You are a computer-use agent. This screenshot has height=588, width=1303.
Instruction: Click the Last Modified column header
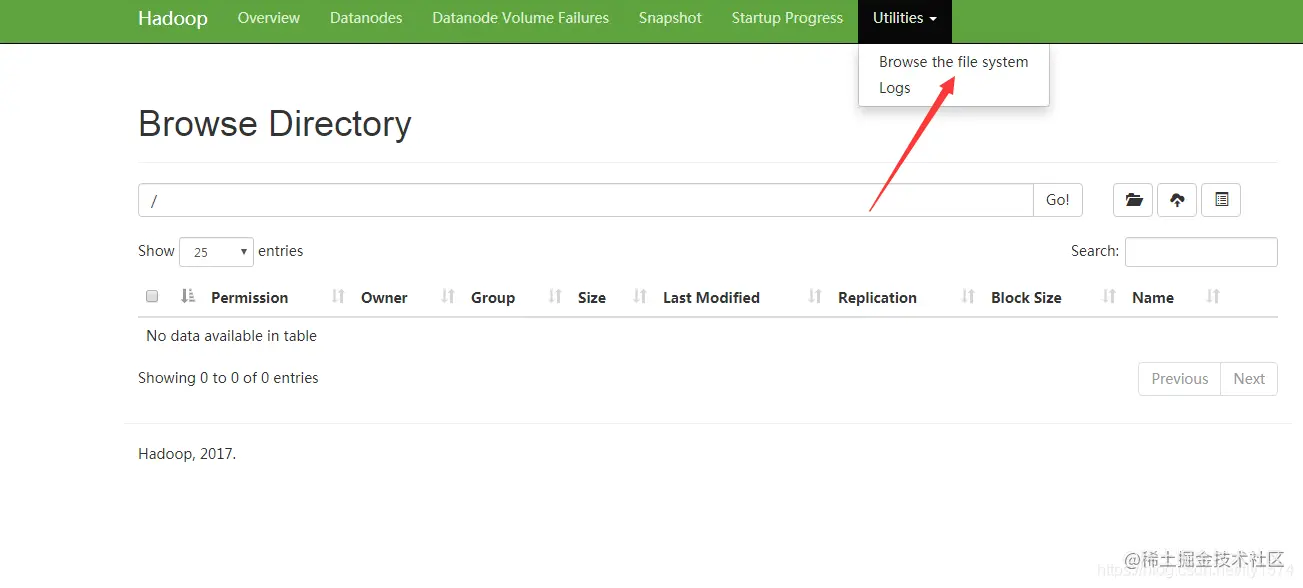point(711,298)
